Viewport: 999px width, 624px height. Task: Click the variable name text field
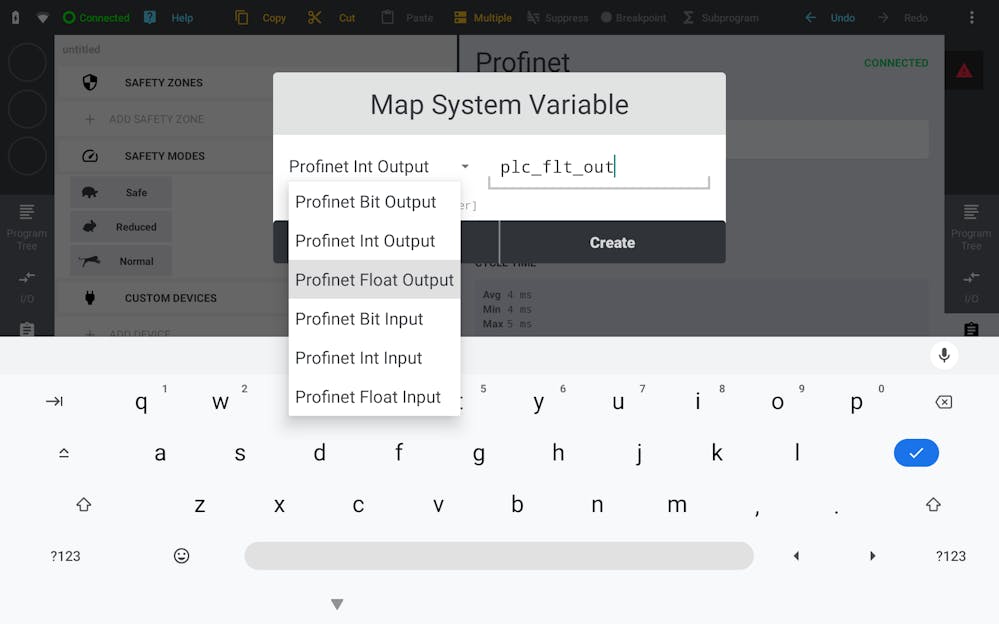point(599,168)
